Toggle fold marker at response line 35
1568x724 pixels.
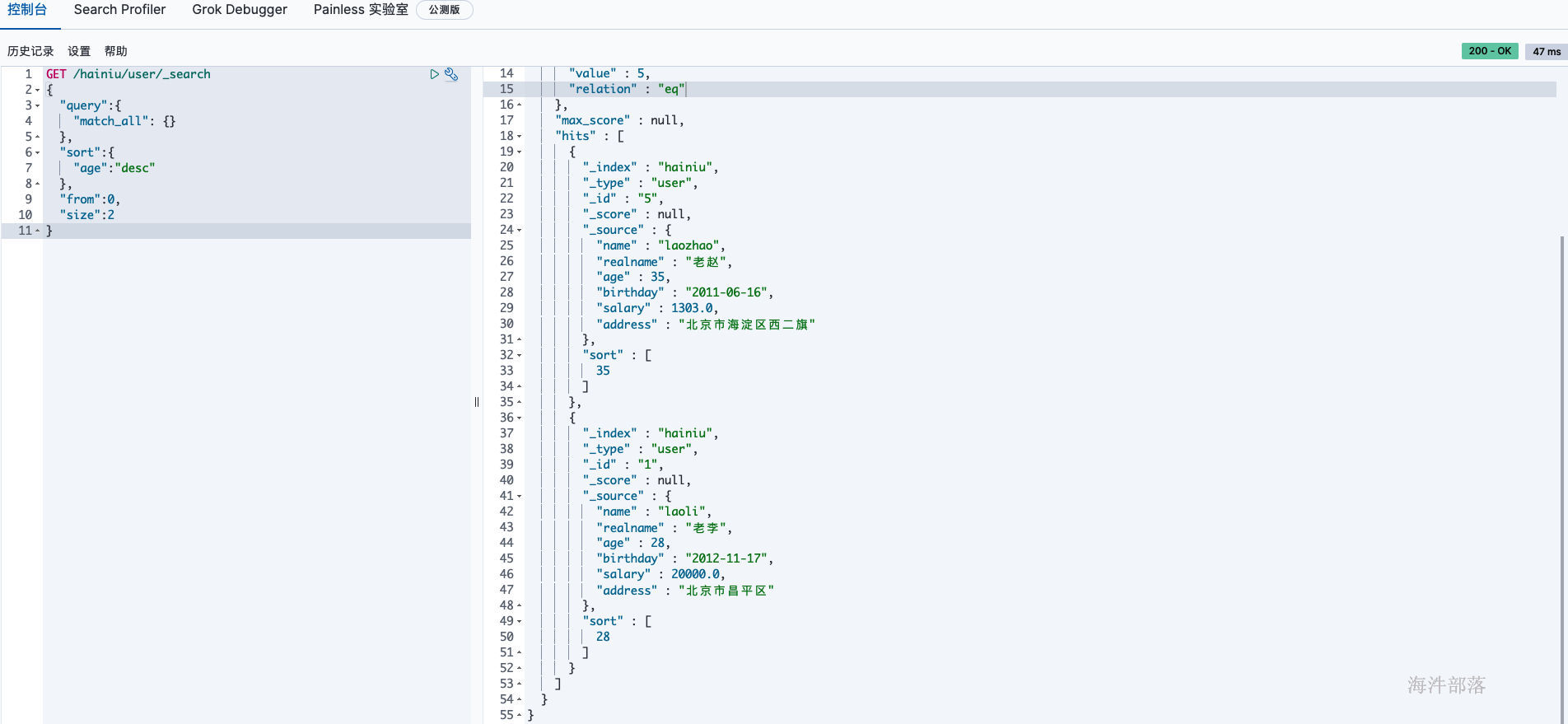pyautogui.click(x=520, y=402)
